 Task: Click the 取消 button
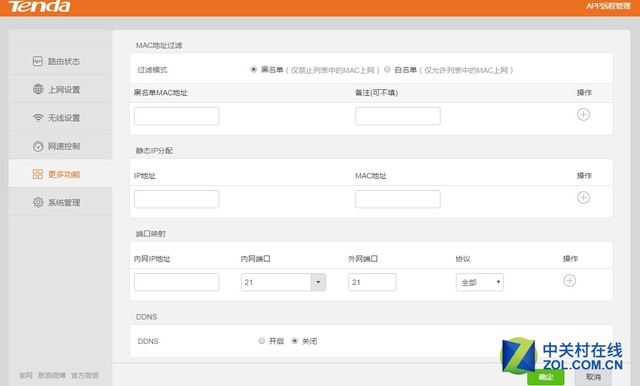click(593, 377)
